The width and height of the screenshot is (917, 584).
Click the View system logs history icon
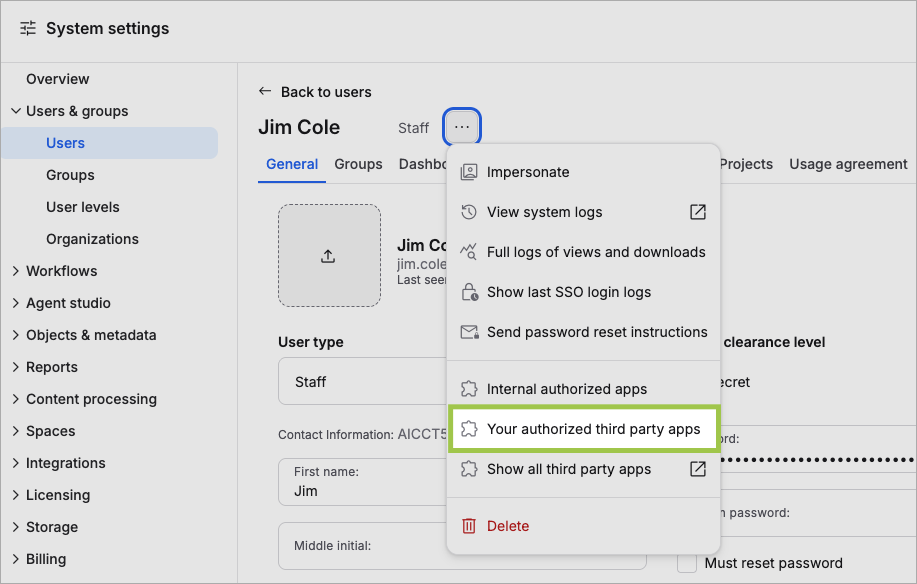click(469, 212)
